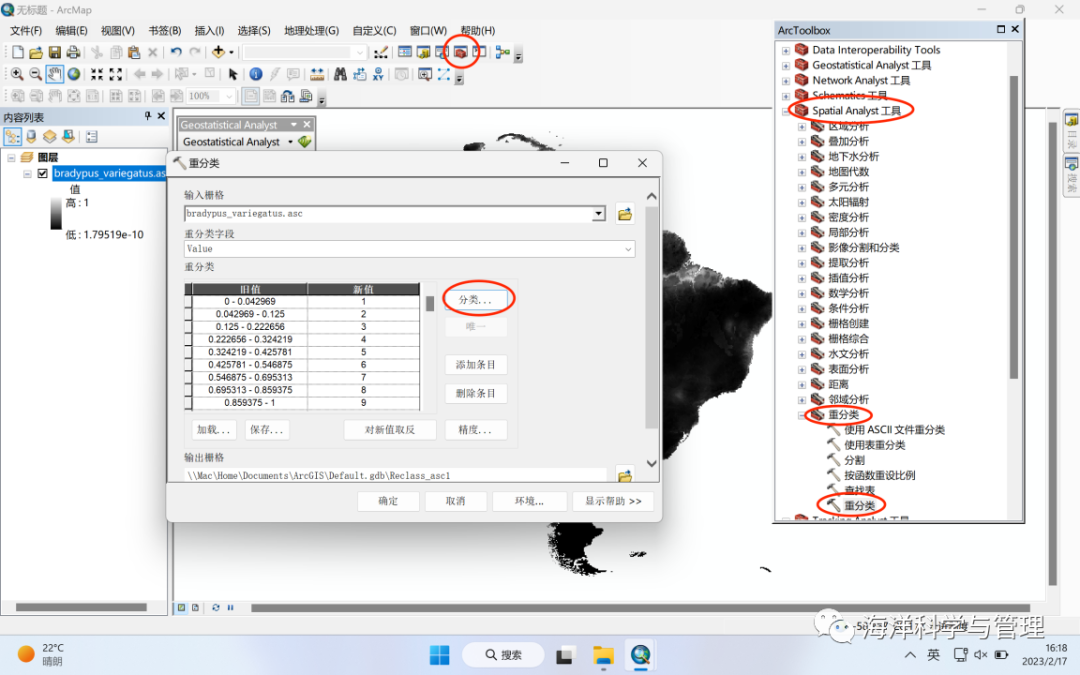Select row 0 - 0.042969 row header
1080x675 pixels.
click(x=188, y=302)
